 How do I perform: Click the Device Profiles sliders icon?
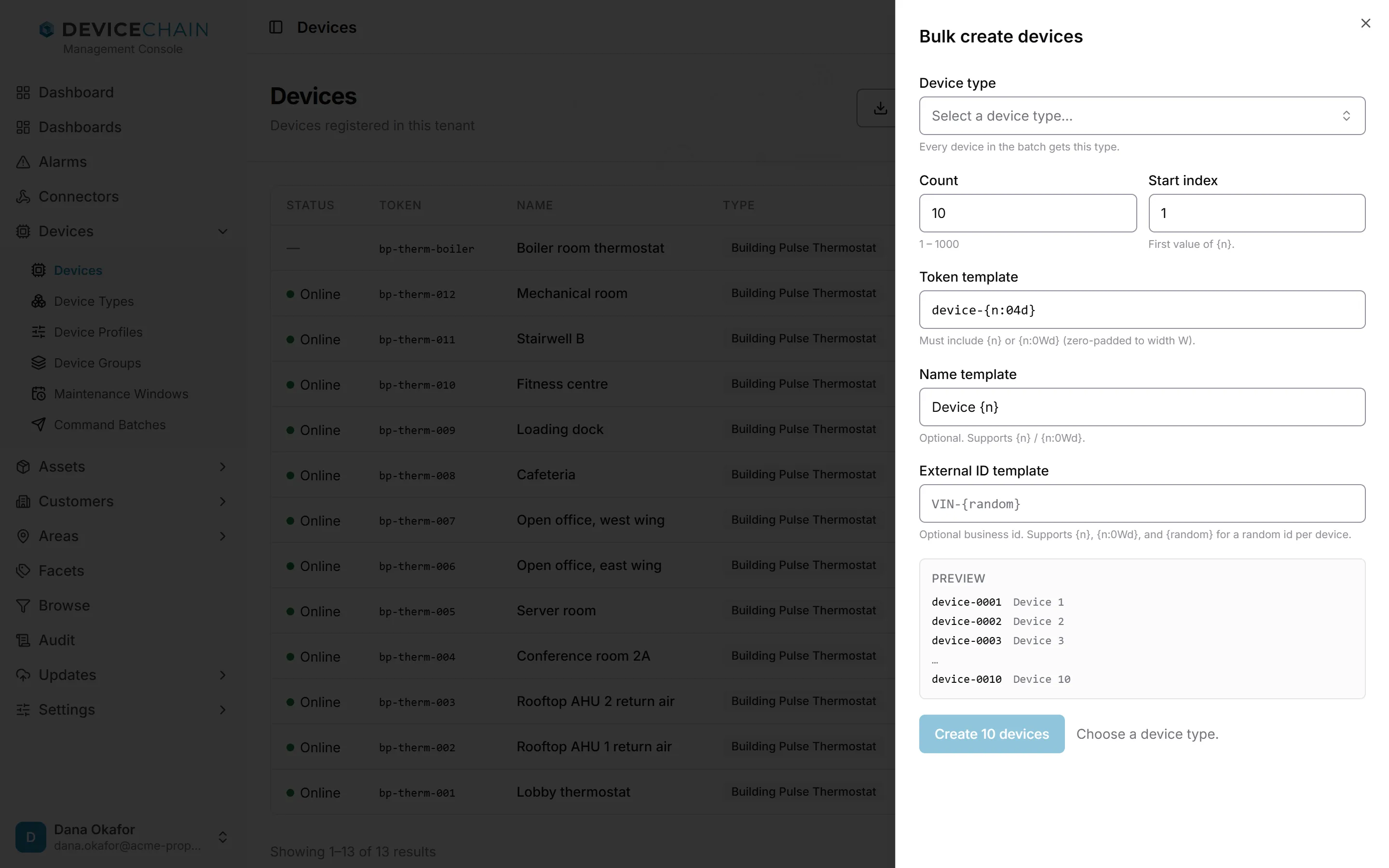click(x=39, y=332)
